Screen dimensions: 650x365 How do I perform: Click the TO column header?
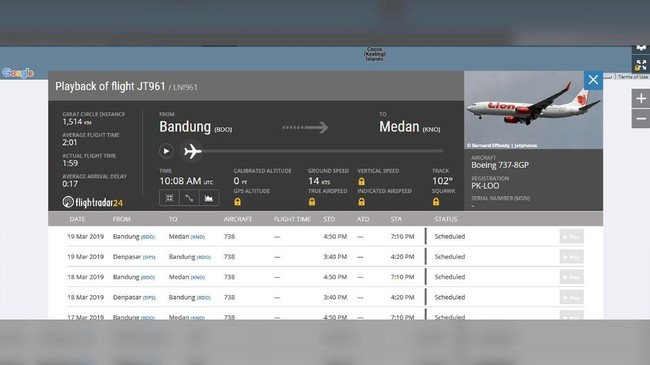click(173, 219)
